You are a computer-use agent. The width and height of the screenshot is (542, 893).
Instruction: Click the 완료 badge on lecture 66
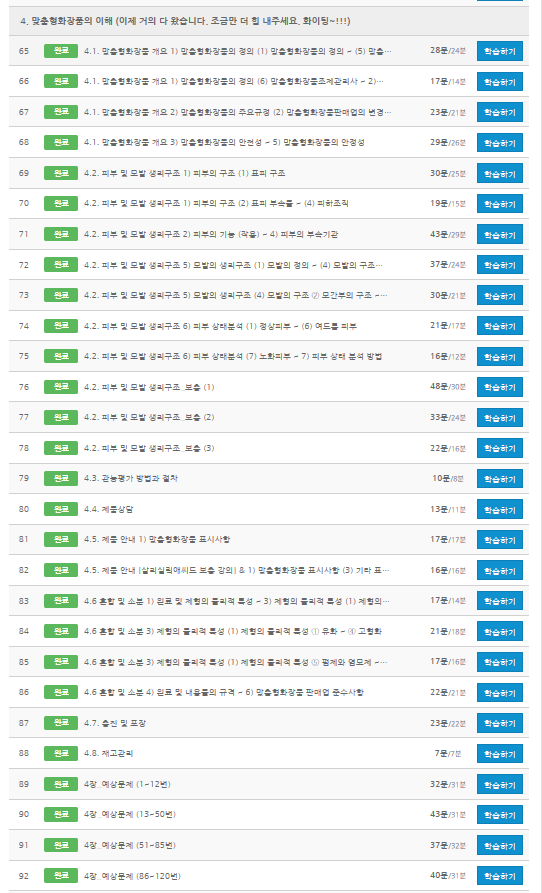click(x=61, y=81)
